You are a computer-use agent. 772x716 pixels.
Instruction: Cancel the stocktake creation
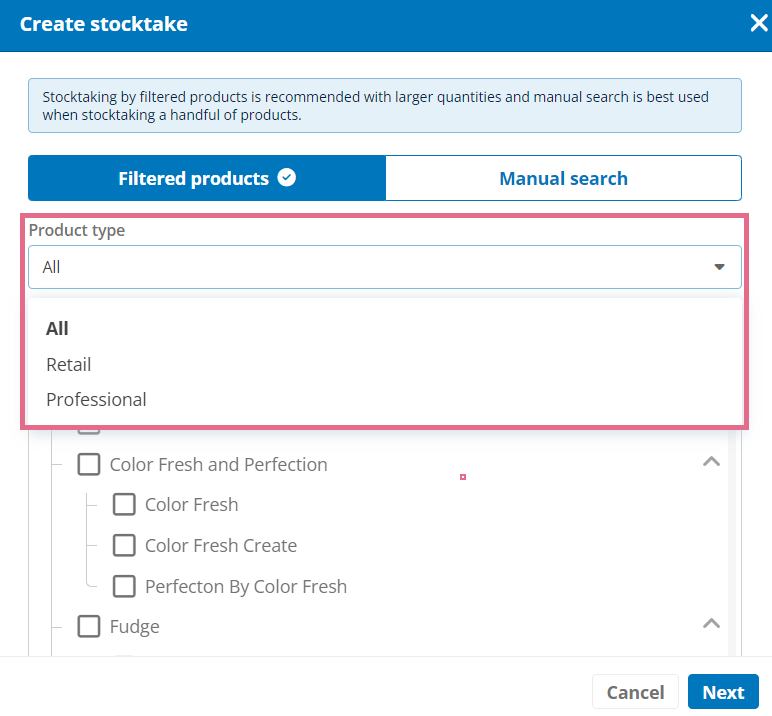tap(635, 692)
